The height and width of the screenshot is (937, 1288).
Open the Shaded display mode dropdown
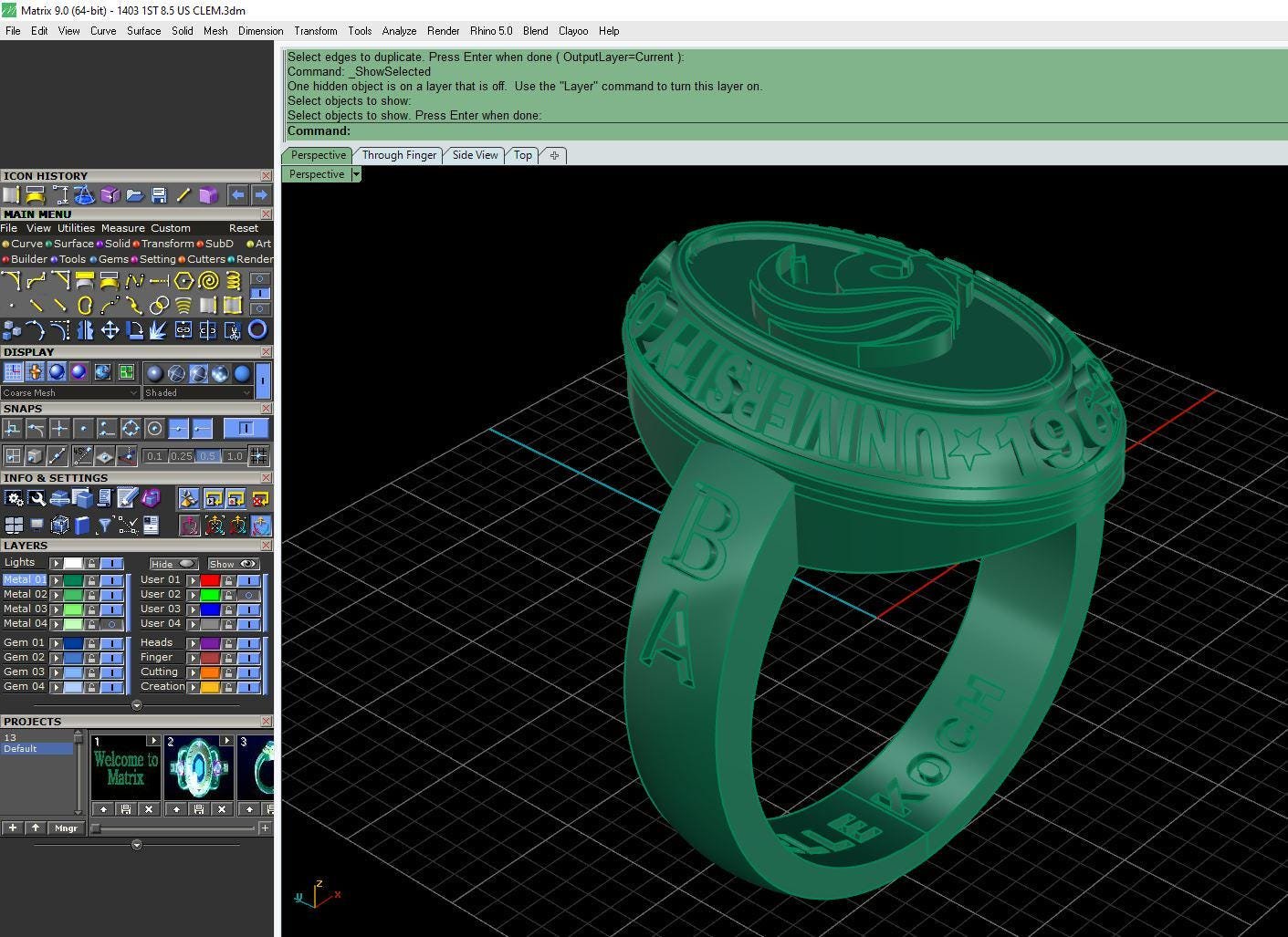click(197, 393)
